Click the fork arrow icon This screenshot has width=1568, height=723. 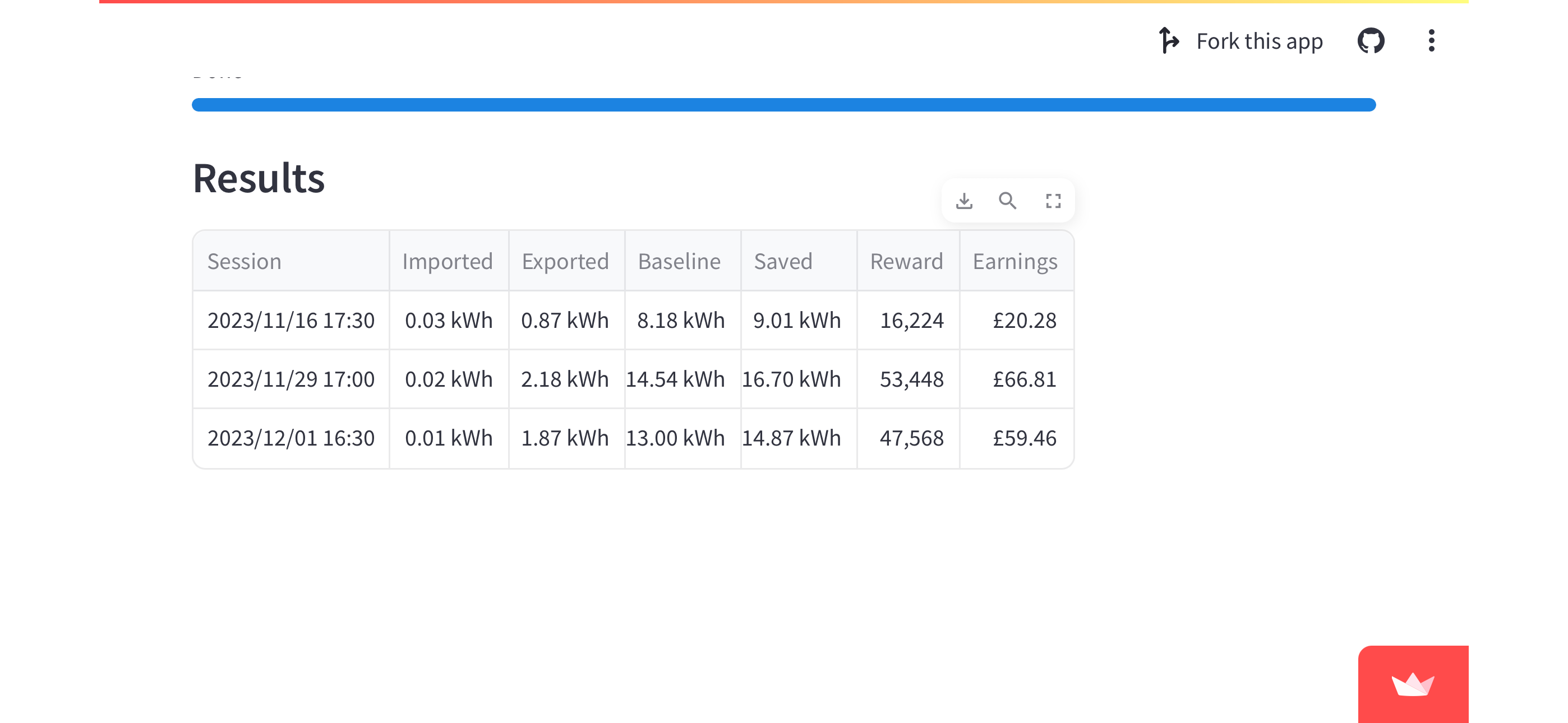1169,41
